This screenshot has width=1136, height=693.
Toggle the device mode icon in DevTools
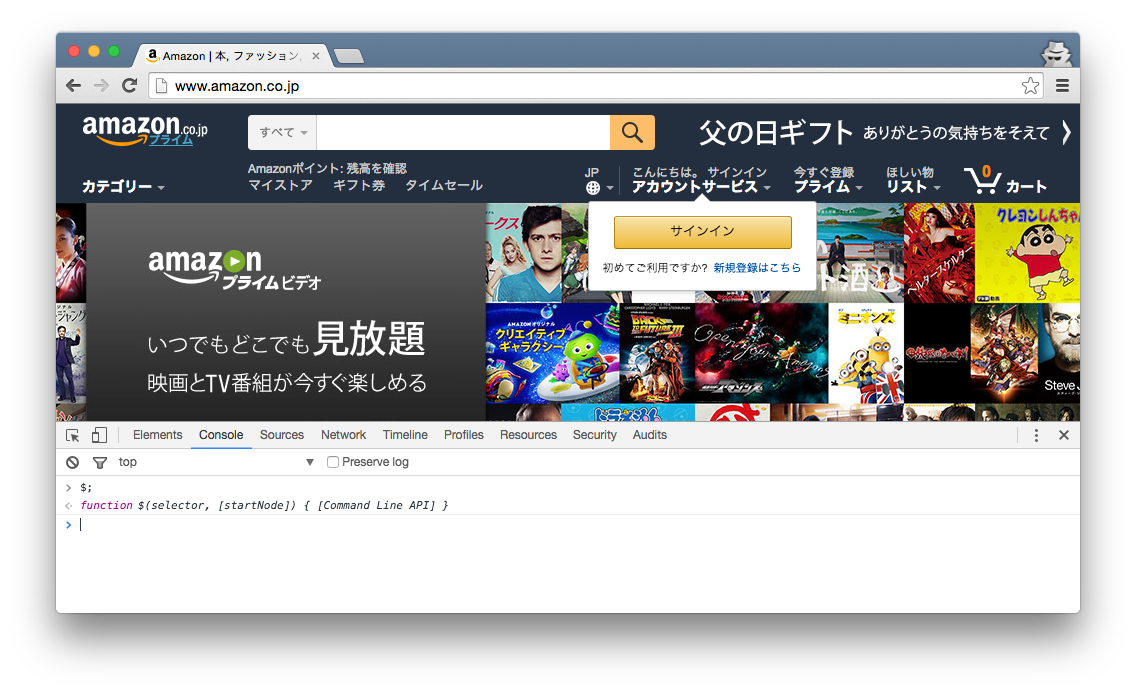tap(99, 435)
